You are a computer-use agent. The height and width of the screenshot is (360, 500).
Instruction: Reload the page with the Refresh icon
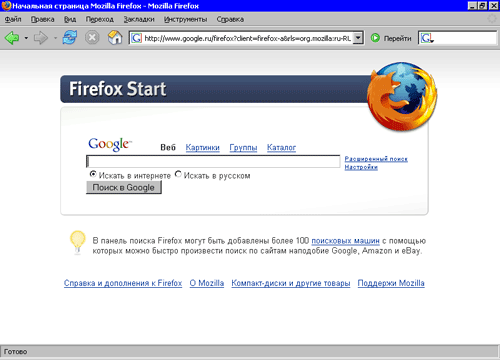click(70, 38)
